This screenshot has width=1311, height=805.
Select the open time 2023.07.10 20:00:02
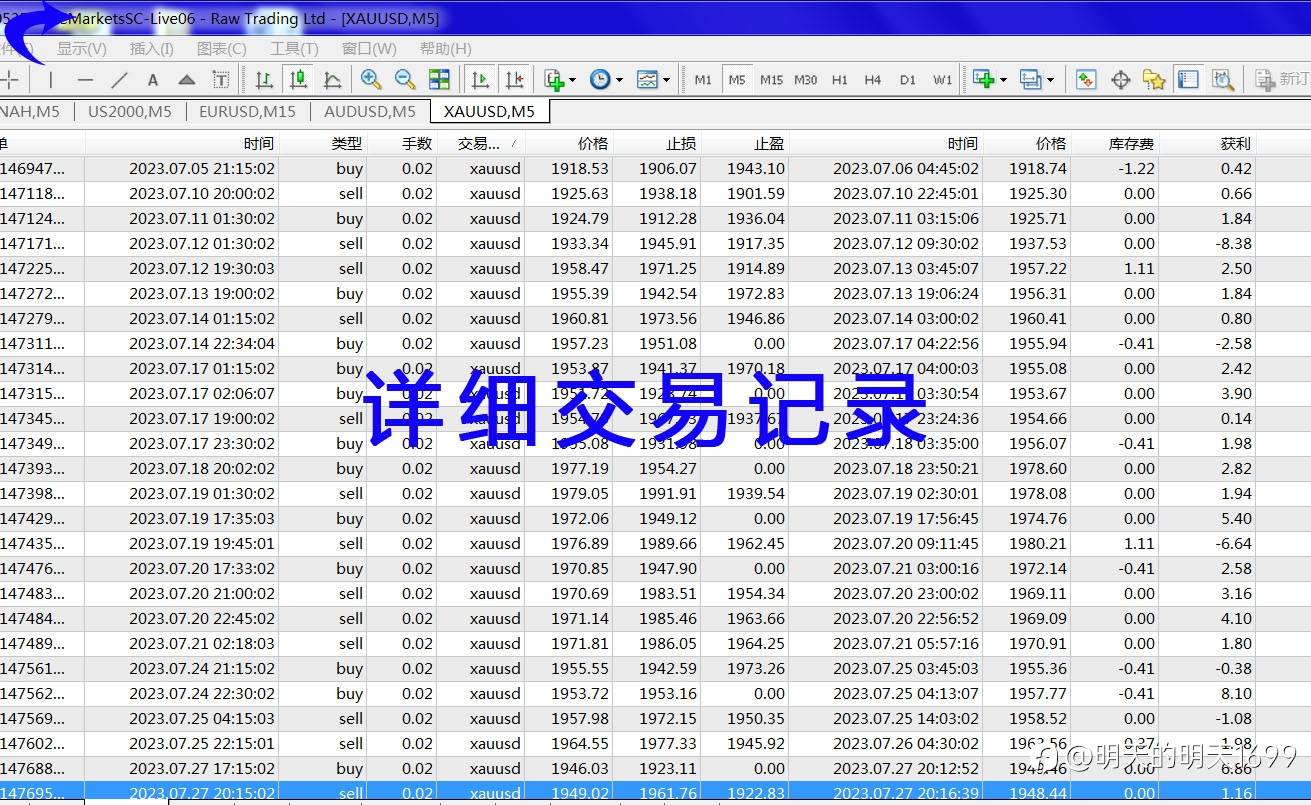[202, 194]
